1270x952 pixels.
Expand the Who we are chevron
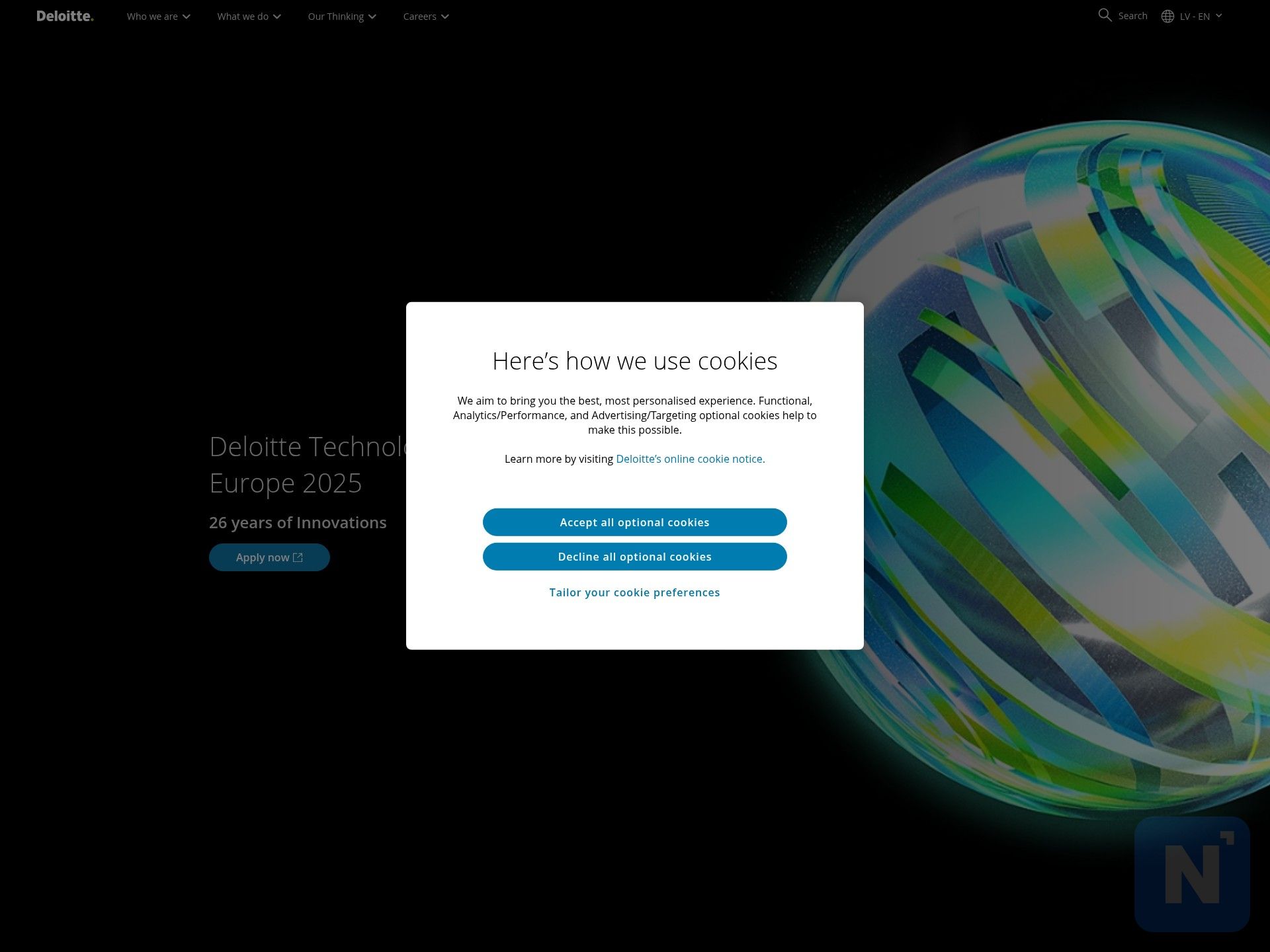(187, 17)
